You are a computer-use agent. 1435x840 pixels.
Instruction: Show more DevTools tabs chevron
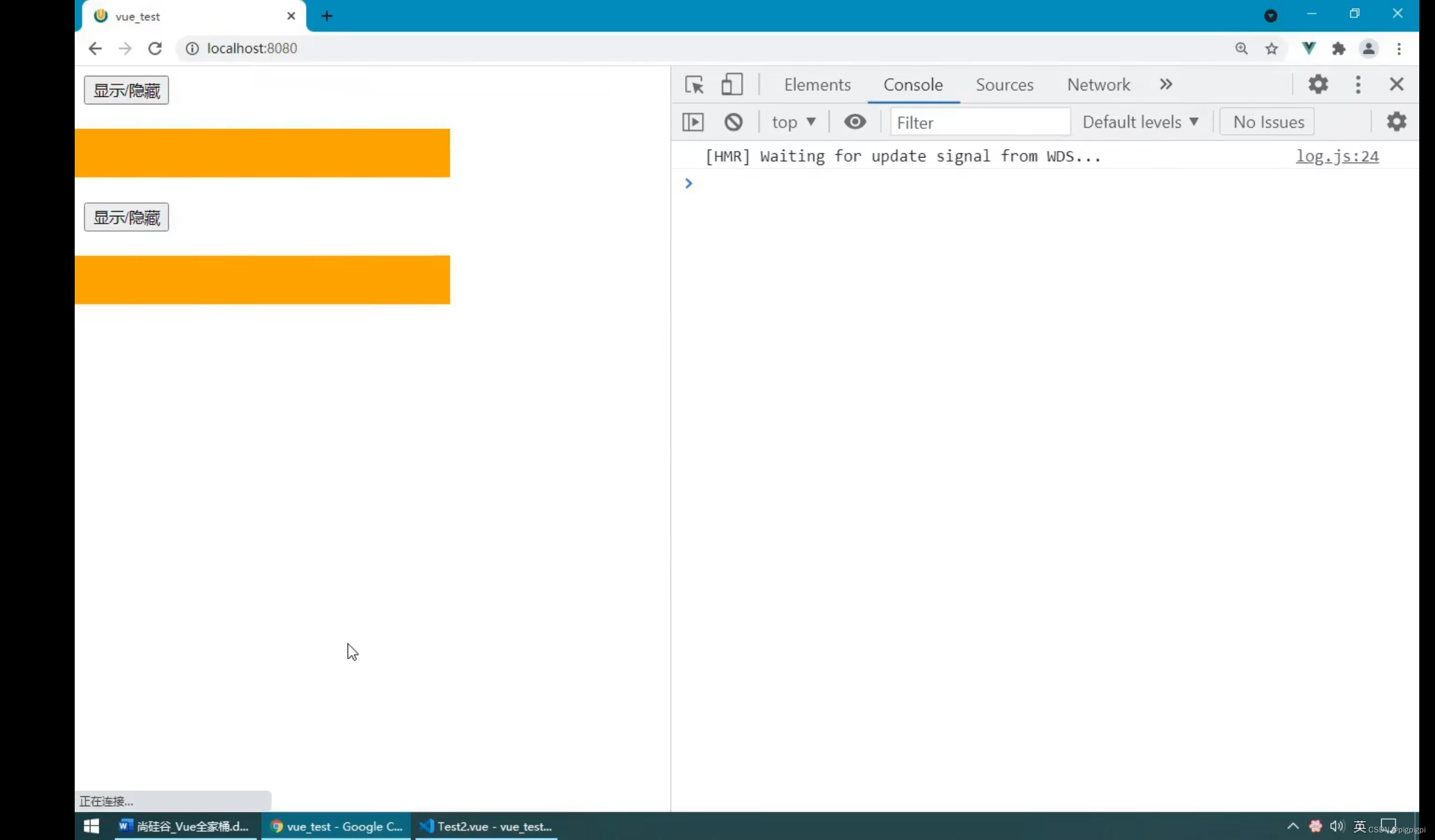1165,85
